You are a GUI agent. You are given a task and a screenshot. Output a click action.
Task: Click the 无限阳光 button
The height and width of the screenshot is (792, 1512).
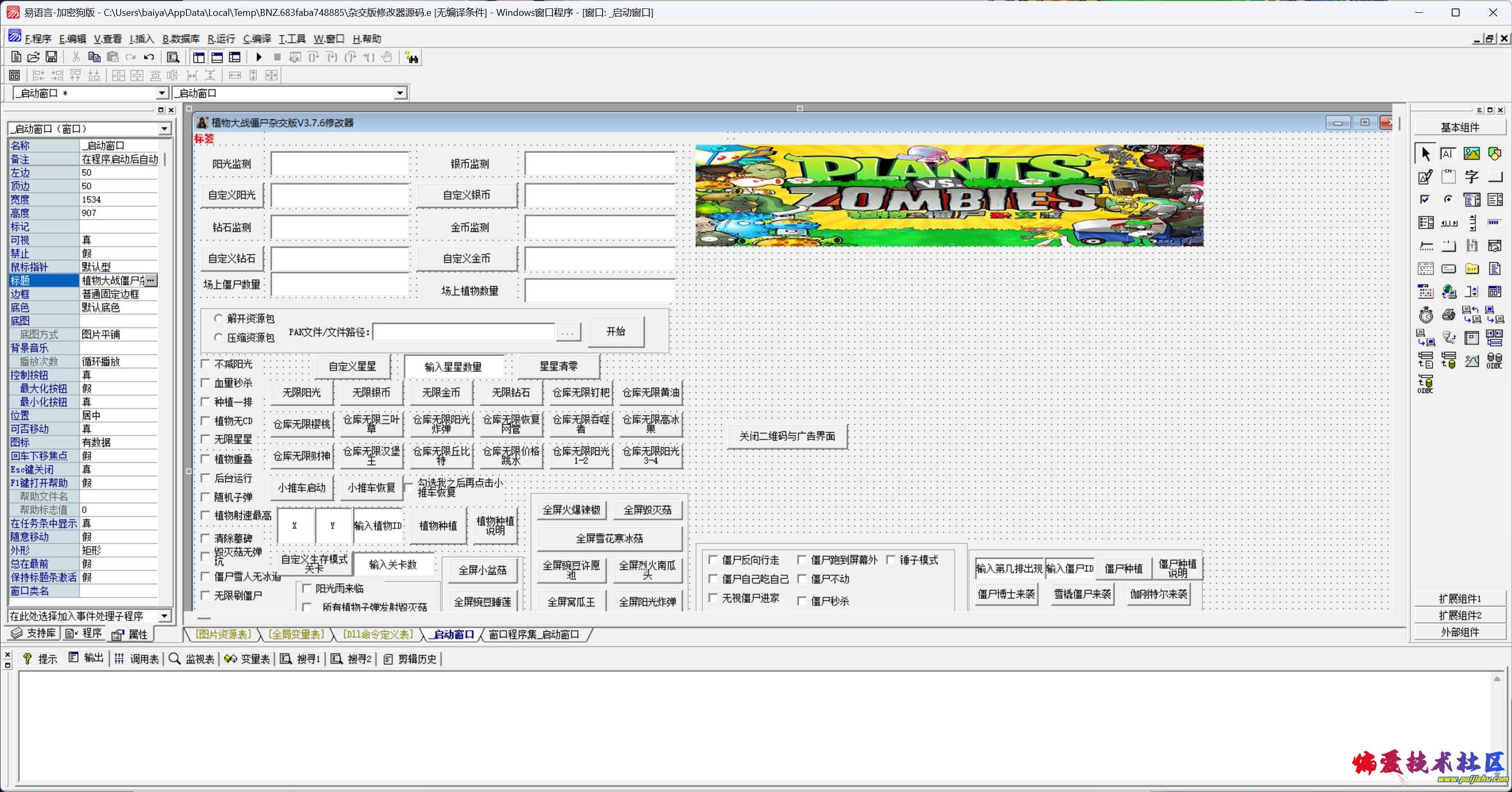[301, 393]
